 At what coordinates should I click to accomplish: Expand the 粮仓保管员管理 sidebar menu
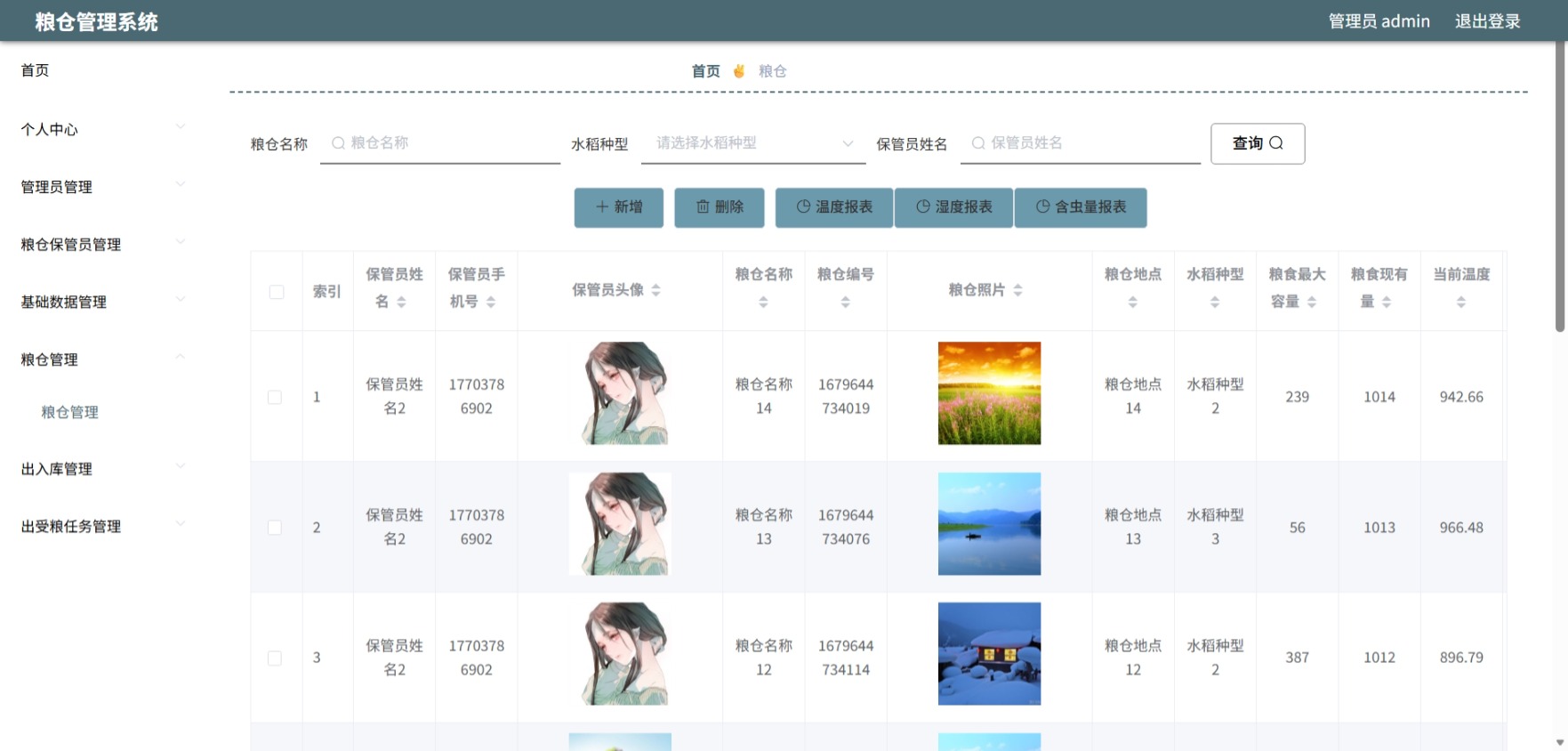pyautogui.click(x=102, y=245)
